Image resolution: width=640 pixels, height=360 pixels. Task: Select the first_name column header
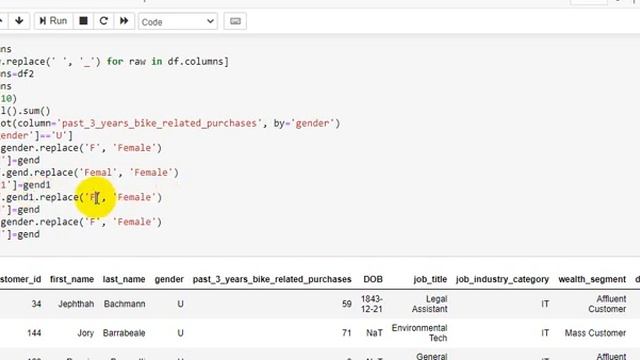[72, 279]
